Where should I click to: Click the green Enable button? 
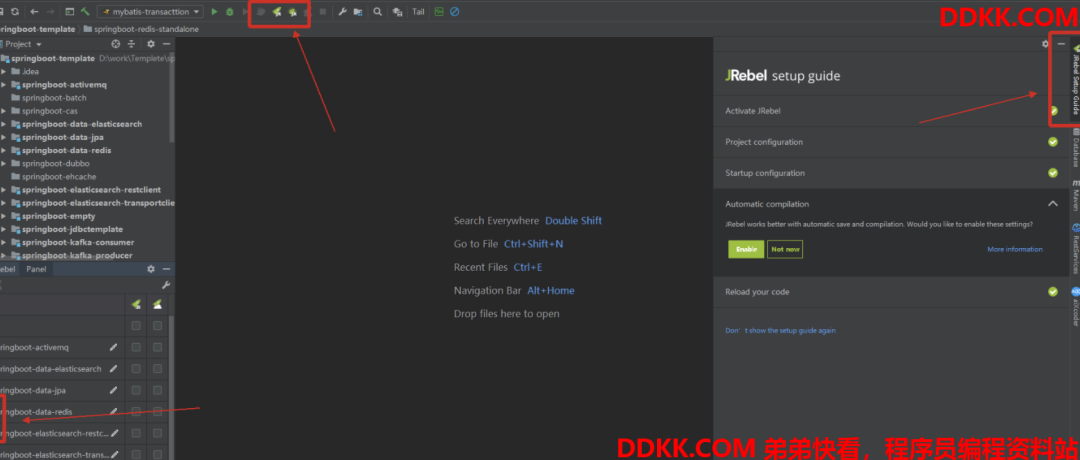pos(746,249)
